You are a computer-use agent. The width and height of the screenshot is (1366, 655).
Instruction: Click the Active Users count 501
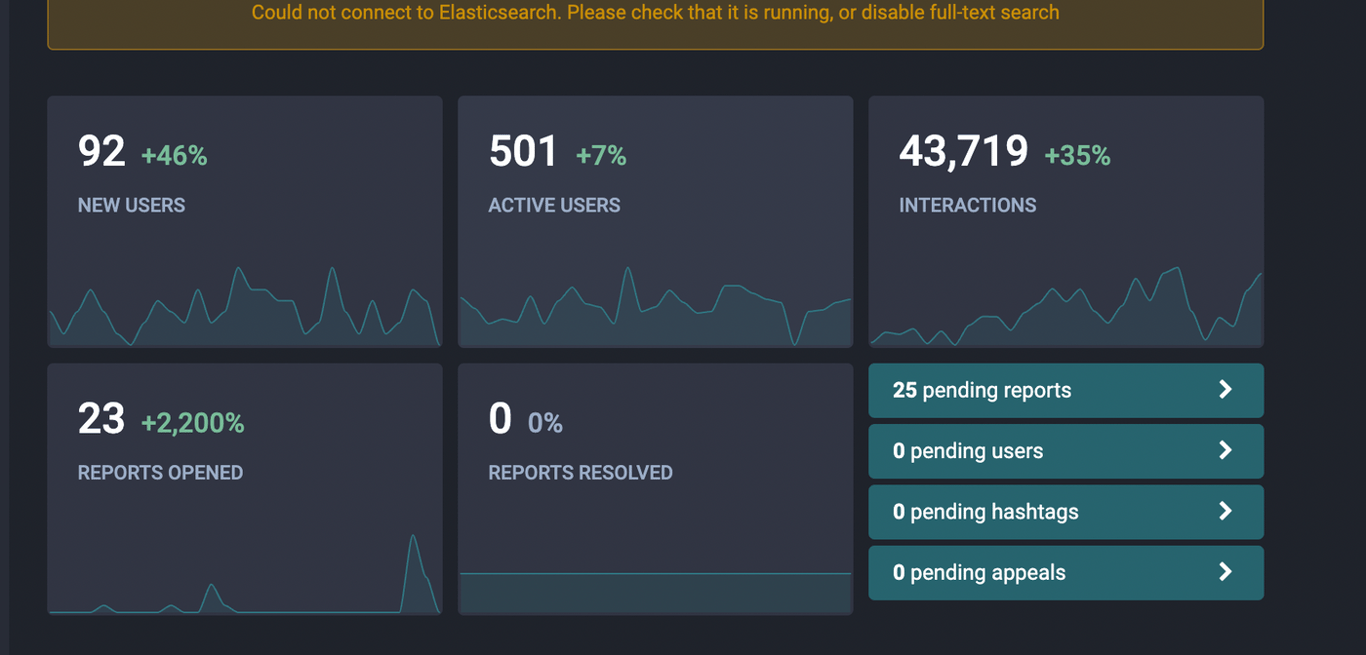(524, 152)
